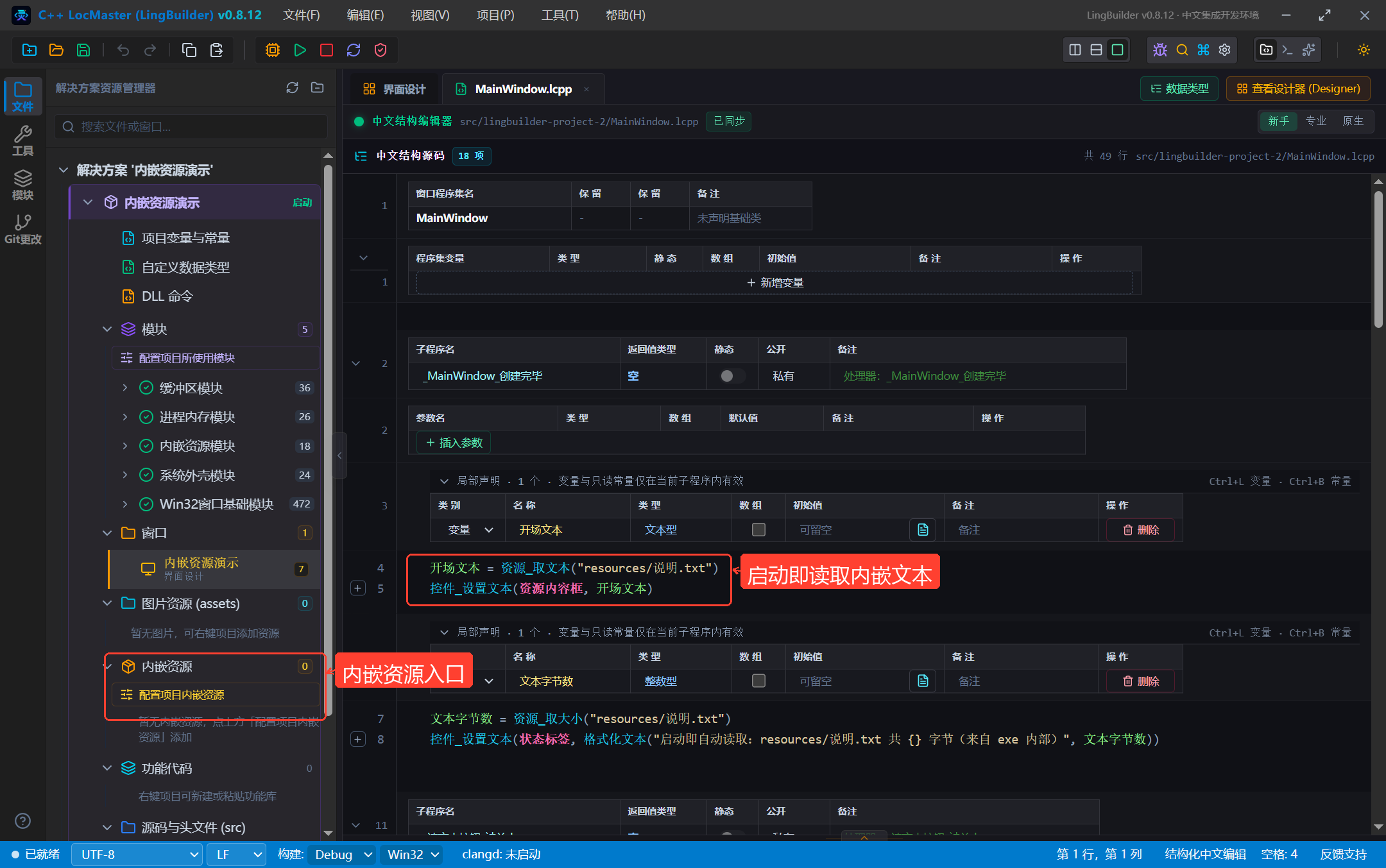Select the 新手 editor mode
The width and height of the screenshot is (1386, 868).
click(x=1278, y=121)
